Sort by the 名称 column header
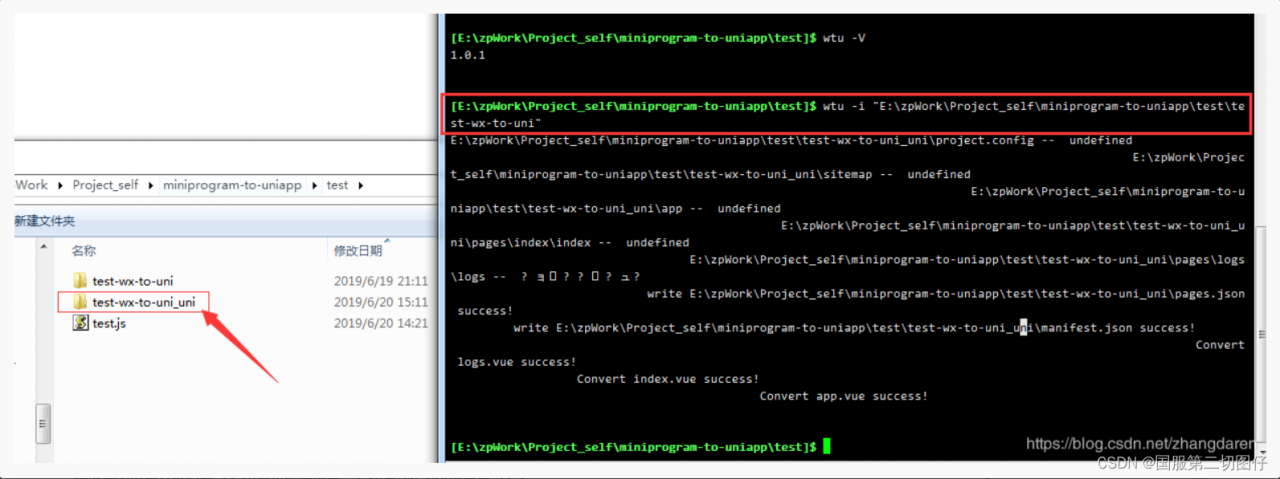Viewport: 1280px width, 479px height. click(84, 250)
